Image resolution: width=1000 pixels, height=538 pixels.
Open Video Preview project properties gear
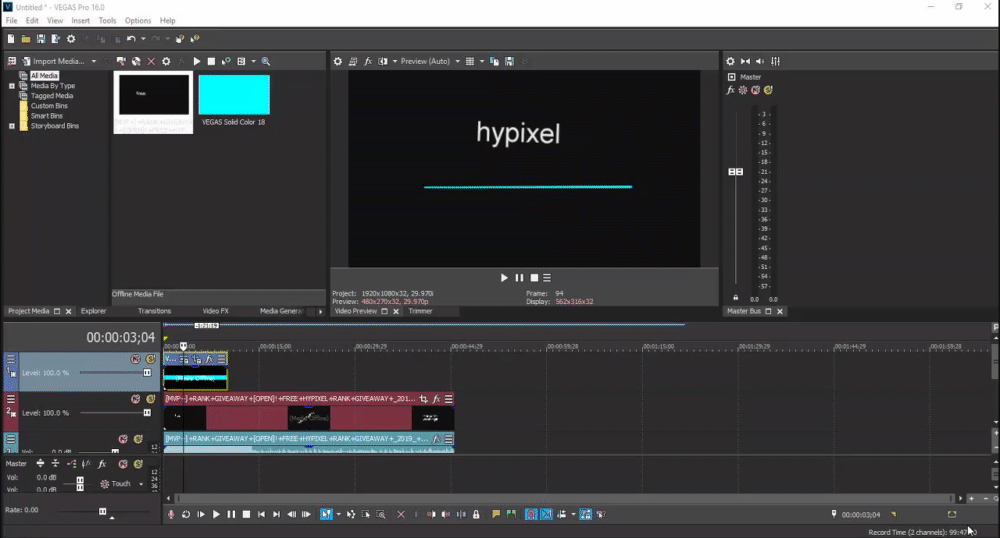pos(337,61)
